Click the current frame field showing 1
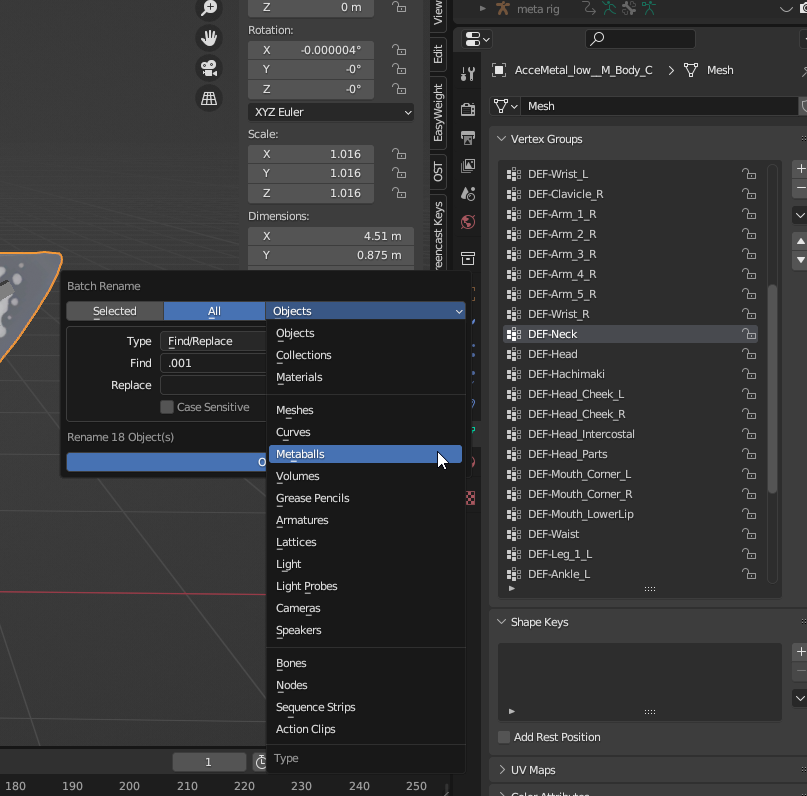The width and height of the screenshot is (807, 796). coord(209,762)
